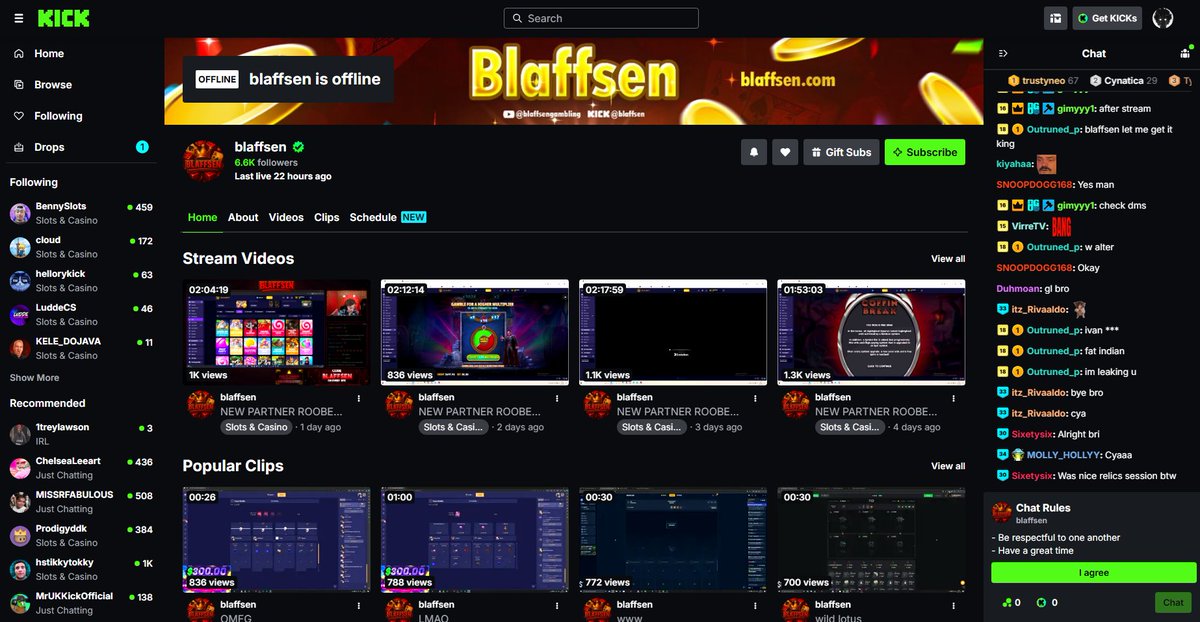Open Prodigyddk in Recommended list

[x=82, y=536]
